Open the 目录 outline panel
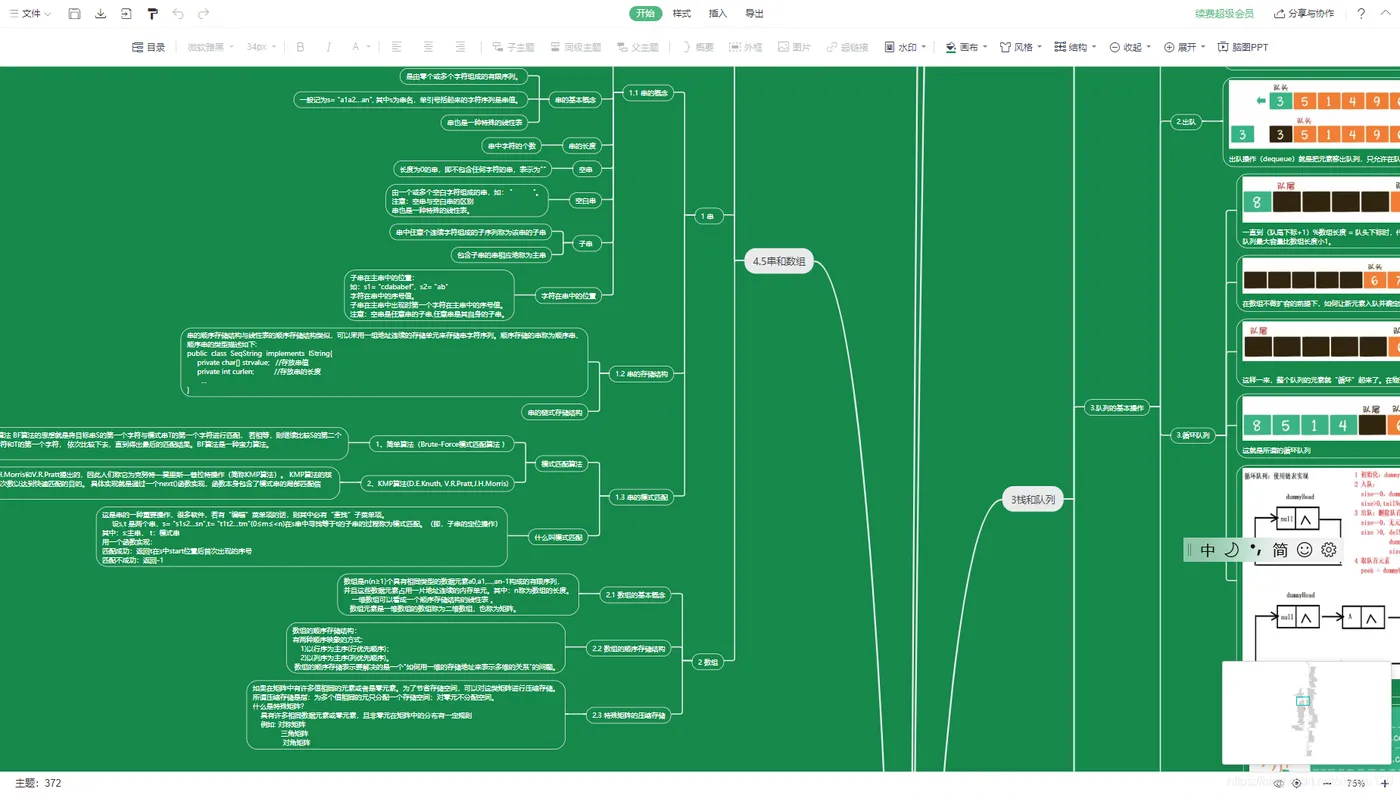Screen dimensions: 1400x795 149,47
